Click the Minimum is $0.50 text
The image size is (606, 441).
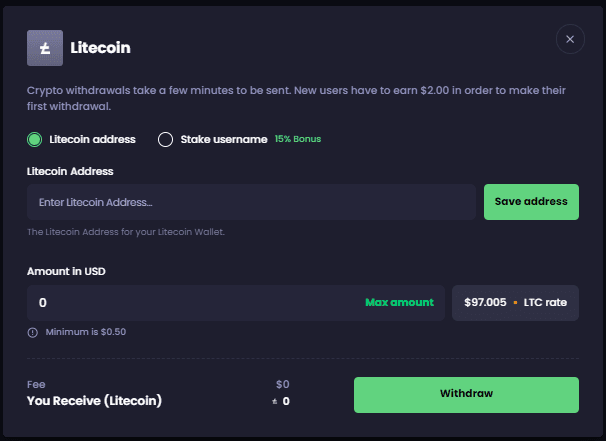(86, 332)
